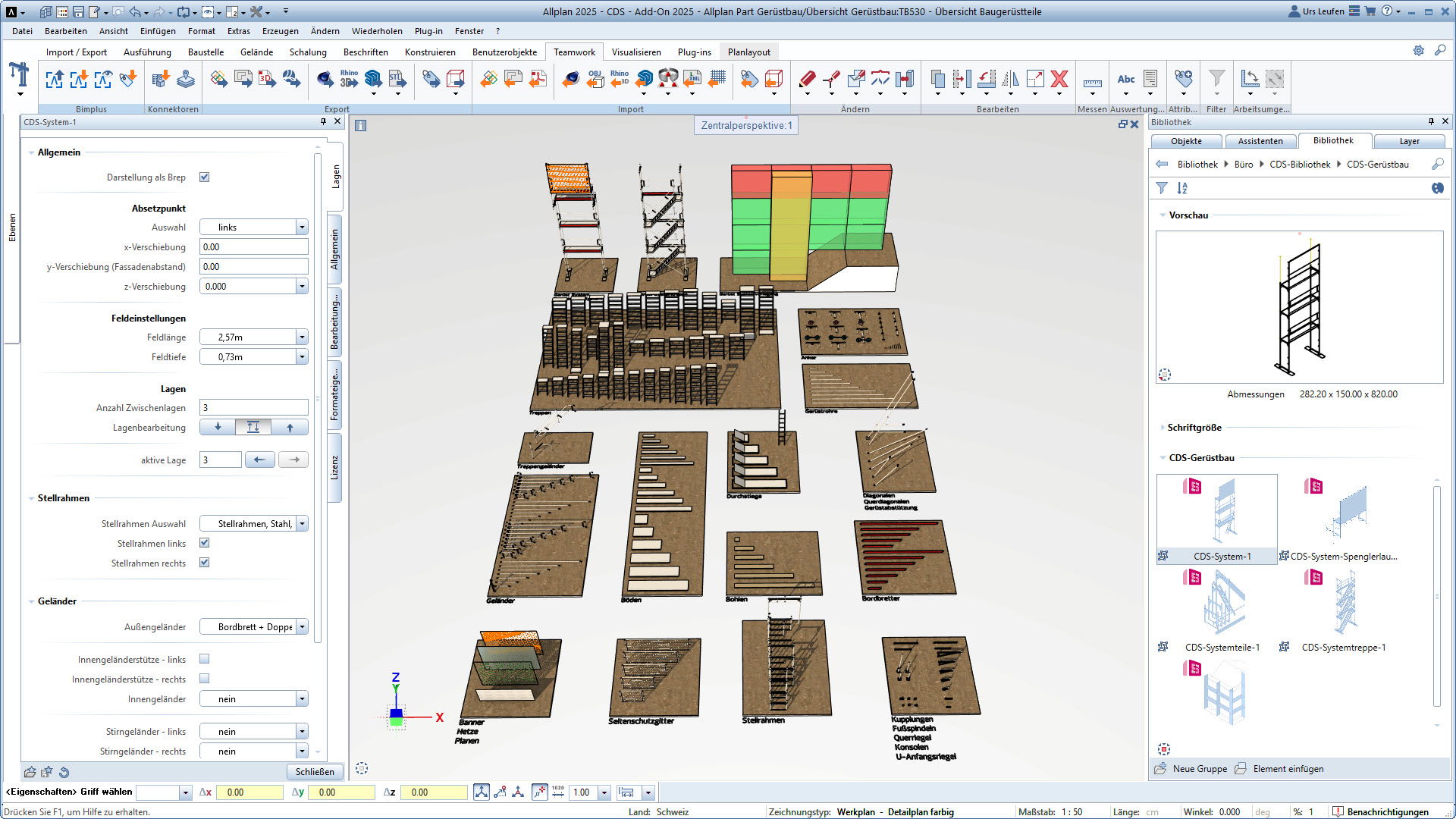Click the first Bimplus upload icon
This screenshot has width=1456, height=819.
click(55, 78)
